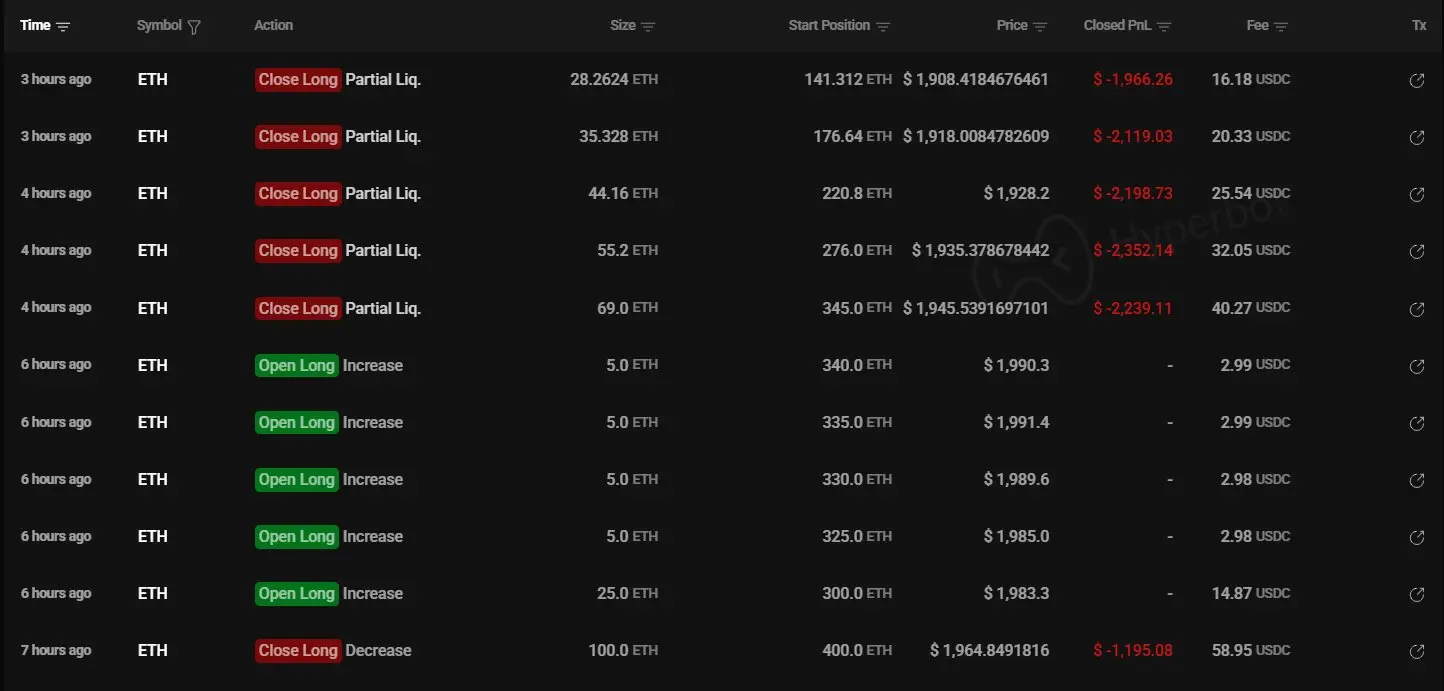Click price $1,935.378678442
This screenshot has width=1444, height=691.
point(980,251)
